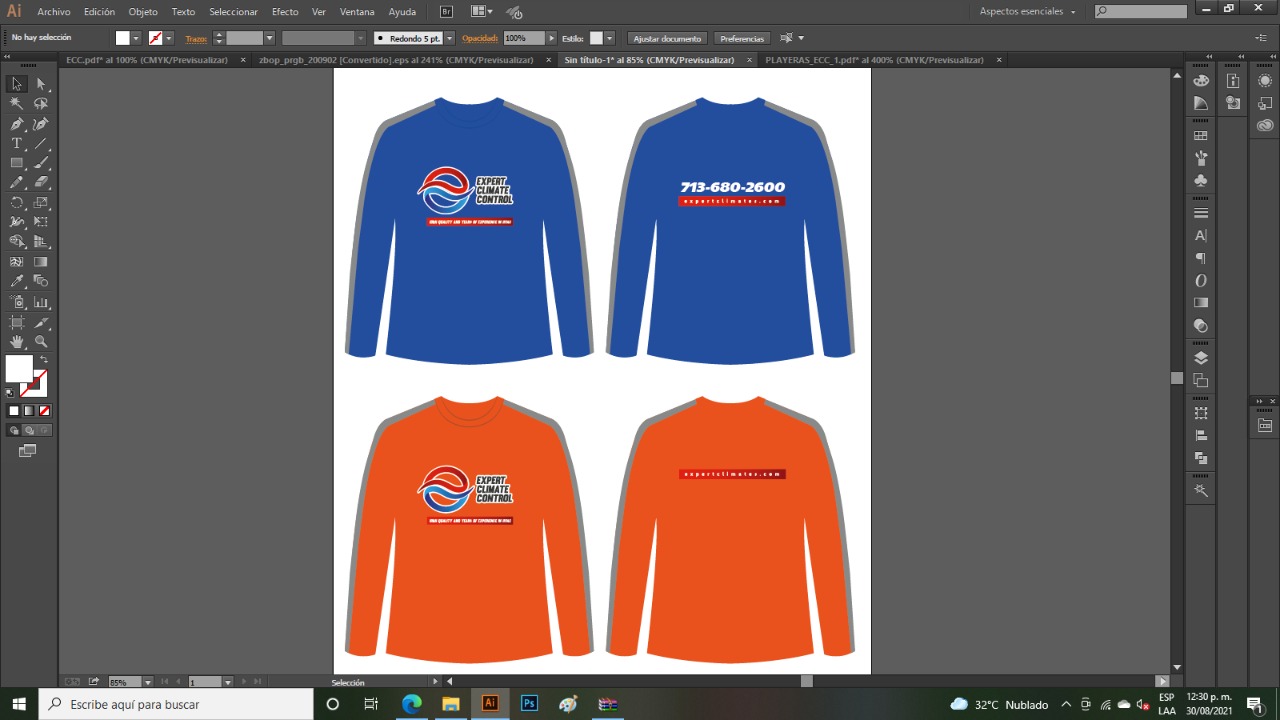Screen dimensions: 1280x720
Task: Select the Direct Selection (white arrow) tool
Action: click(x=41, y=84)
